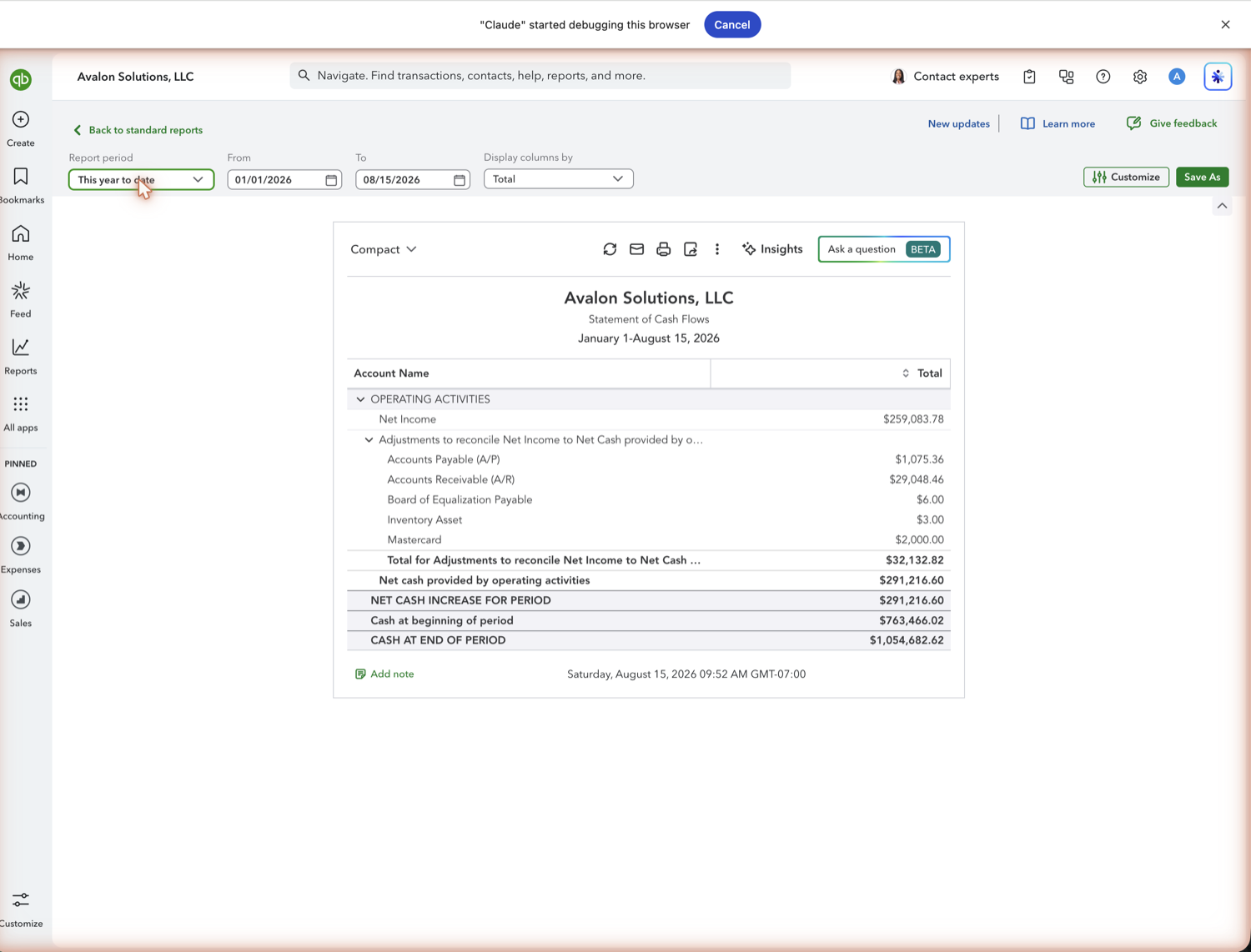Go to Home in the sidebar
Viewport: 1251px width, 952px height.
21,243
